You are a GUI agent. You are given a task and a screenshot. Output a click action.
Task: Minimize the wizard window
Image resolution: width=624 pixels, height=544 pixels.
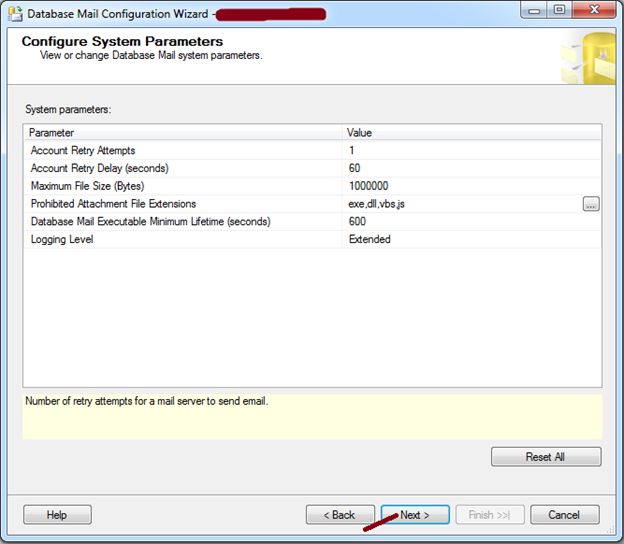[x=534, y=10]
